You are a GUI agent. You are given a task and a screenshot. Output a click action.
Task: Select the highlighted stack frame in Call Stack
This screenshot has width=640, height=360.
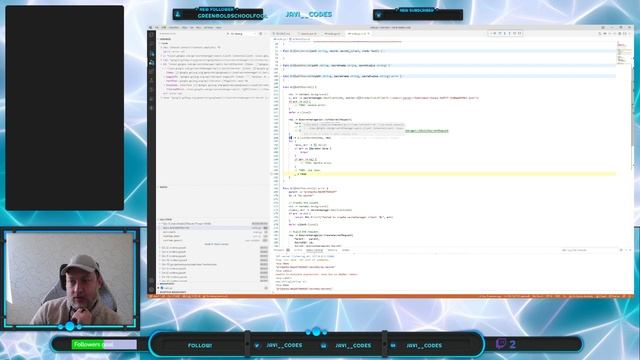213,228
